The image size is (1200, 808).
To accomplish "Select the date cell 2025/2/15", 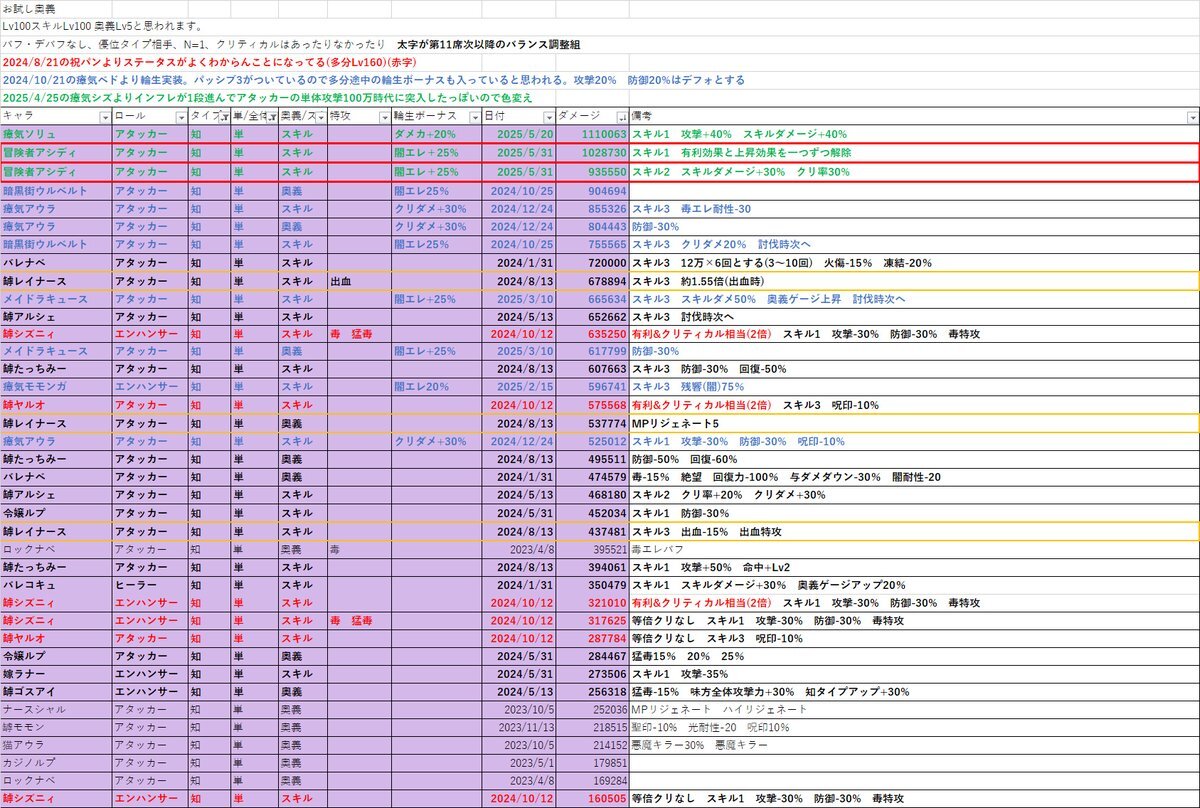I will (518, 385).
